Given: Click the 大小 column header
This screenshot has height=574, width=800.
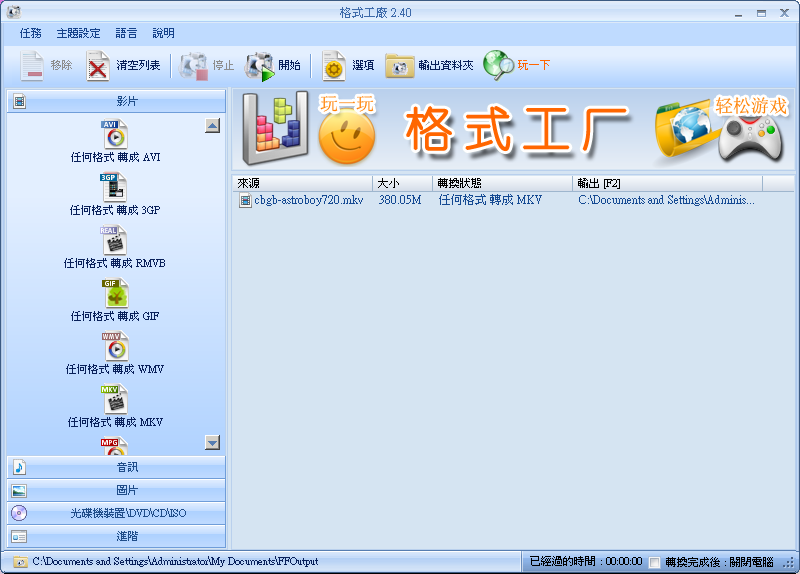Looking at the screenshot, I should pos(401,184).
